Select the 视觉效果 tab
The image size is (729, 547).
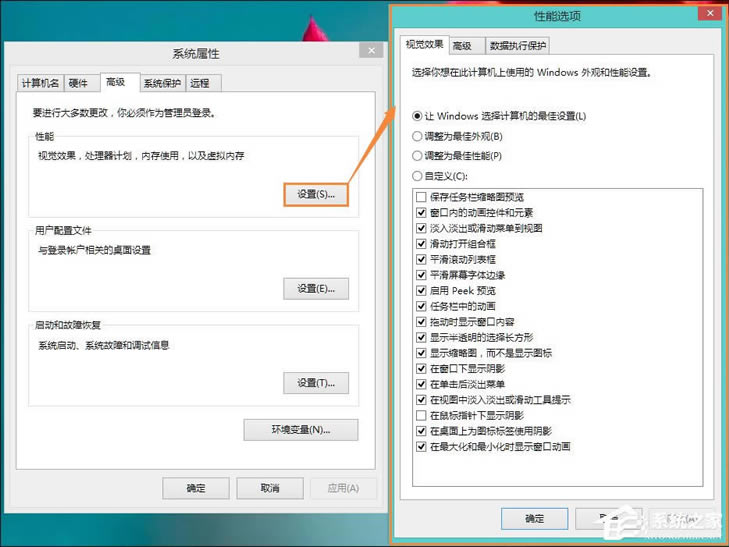pyautogui.click(x=424, y=44)
